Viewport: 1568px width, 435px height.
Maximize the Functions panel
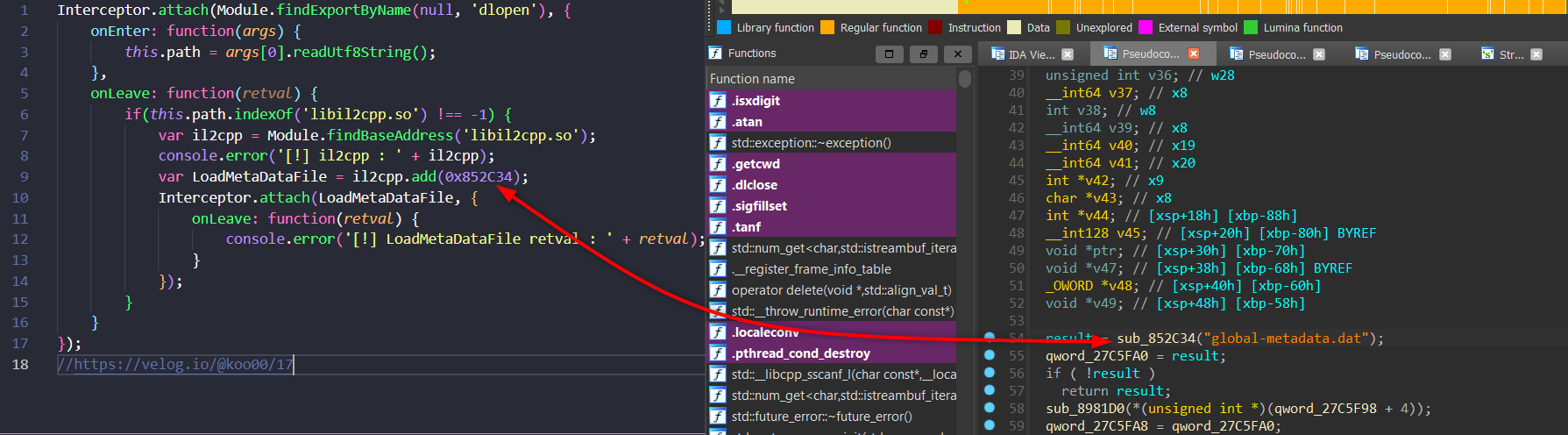pyautogui.click(x=889, y=54)
